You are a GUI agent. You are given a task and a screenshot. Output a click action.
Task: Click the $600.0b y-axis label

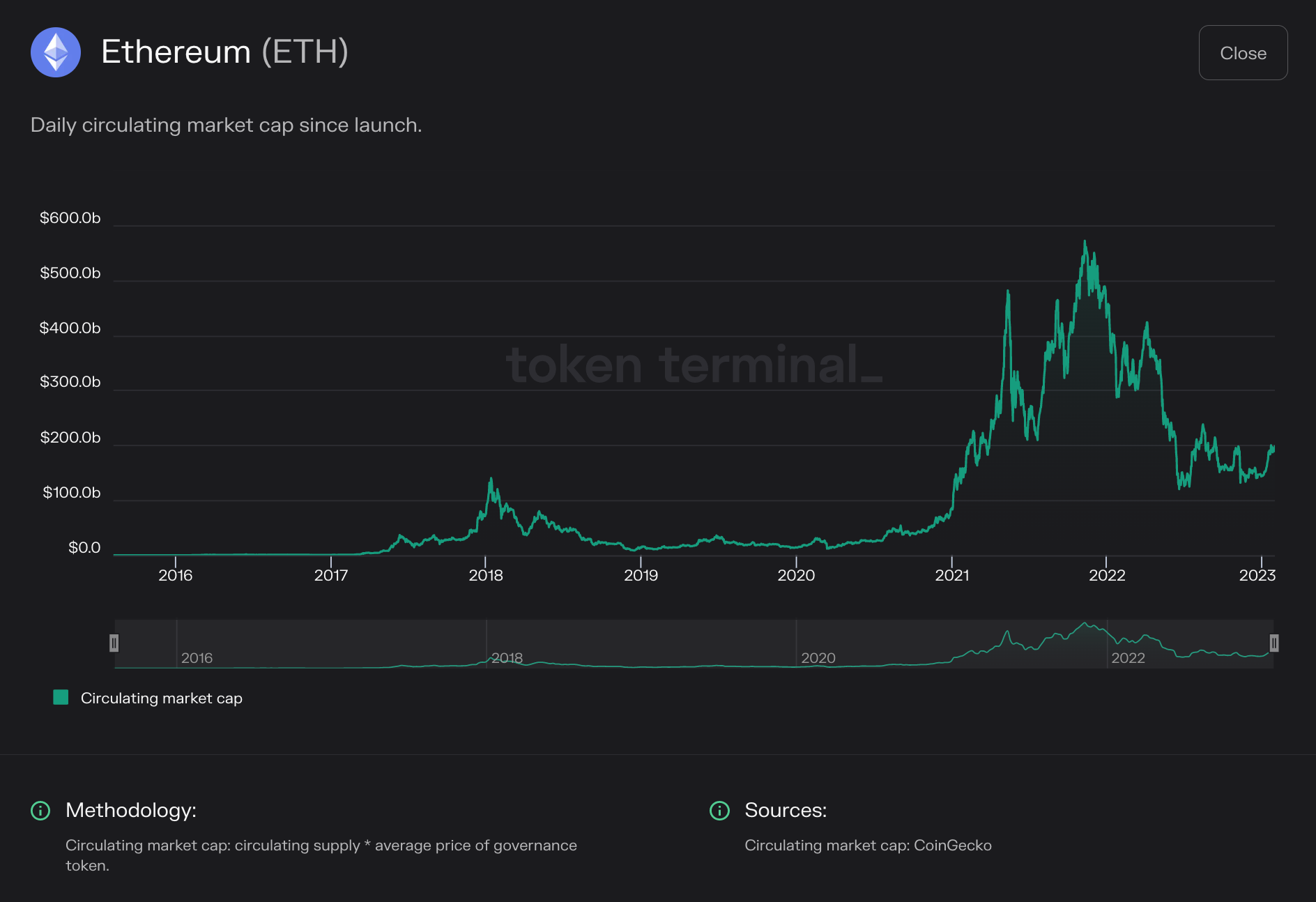[70, 218]
